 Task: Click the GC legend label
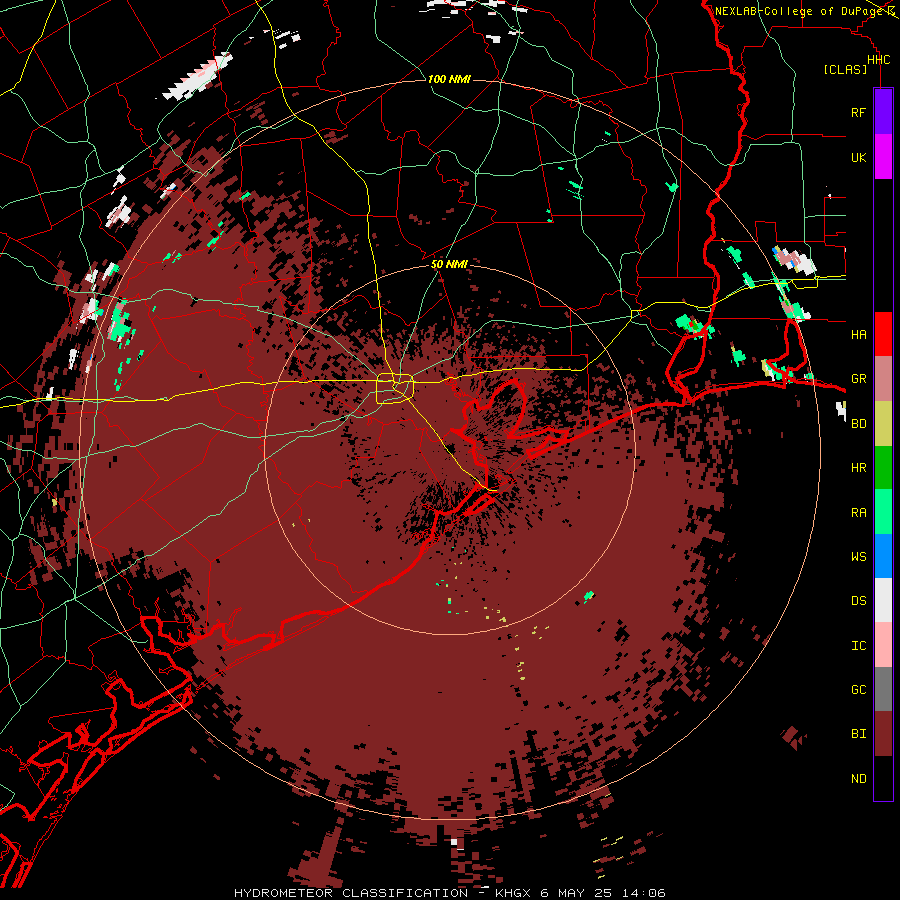click(858, 689)
